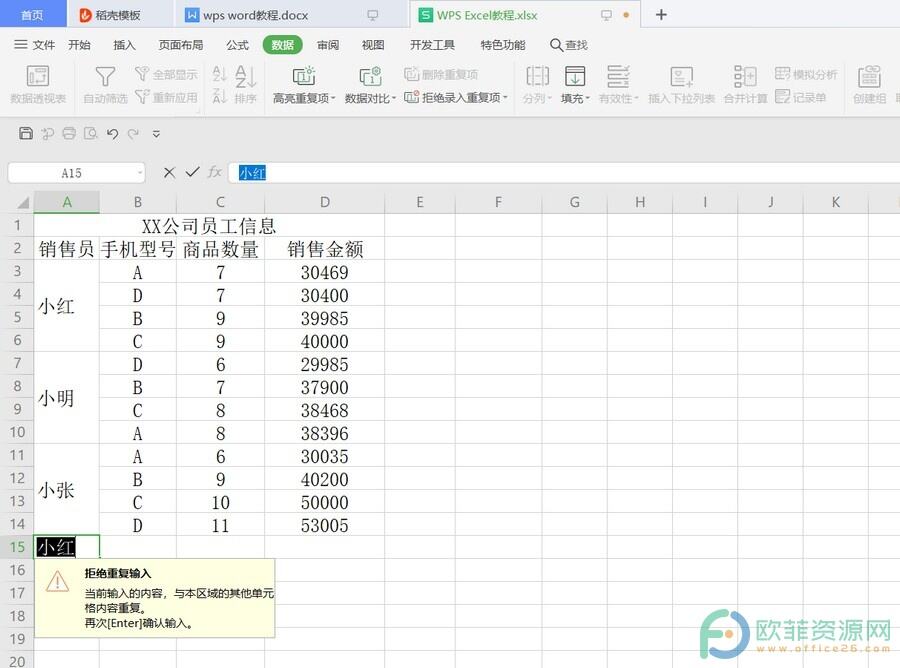900x668 pixels.
Task: Click the 模拟分析 what-if analysis button
Action: (x=806, y=74)
